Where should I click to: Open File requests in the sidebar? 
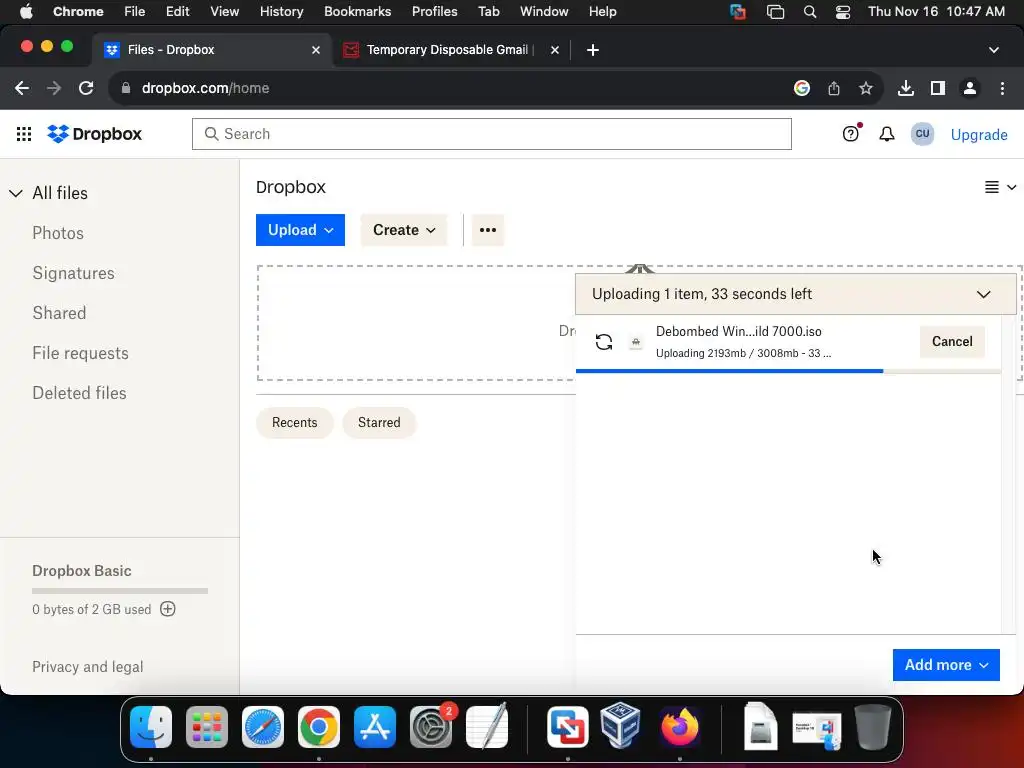click(x=80, y=353)
